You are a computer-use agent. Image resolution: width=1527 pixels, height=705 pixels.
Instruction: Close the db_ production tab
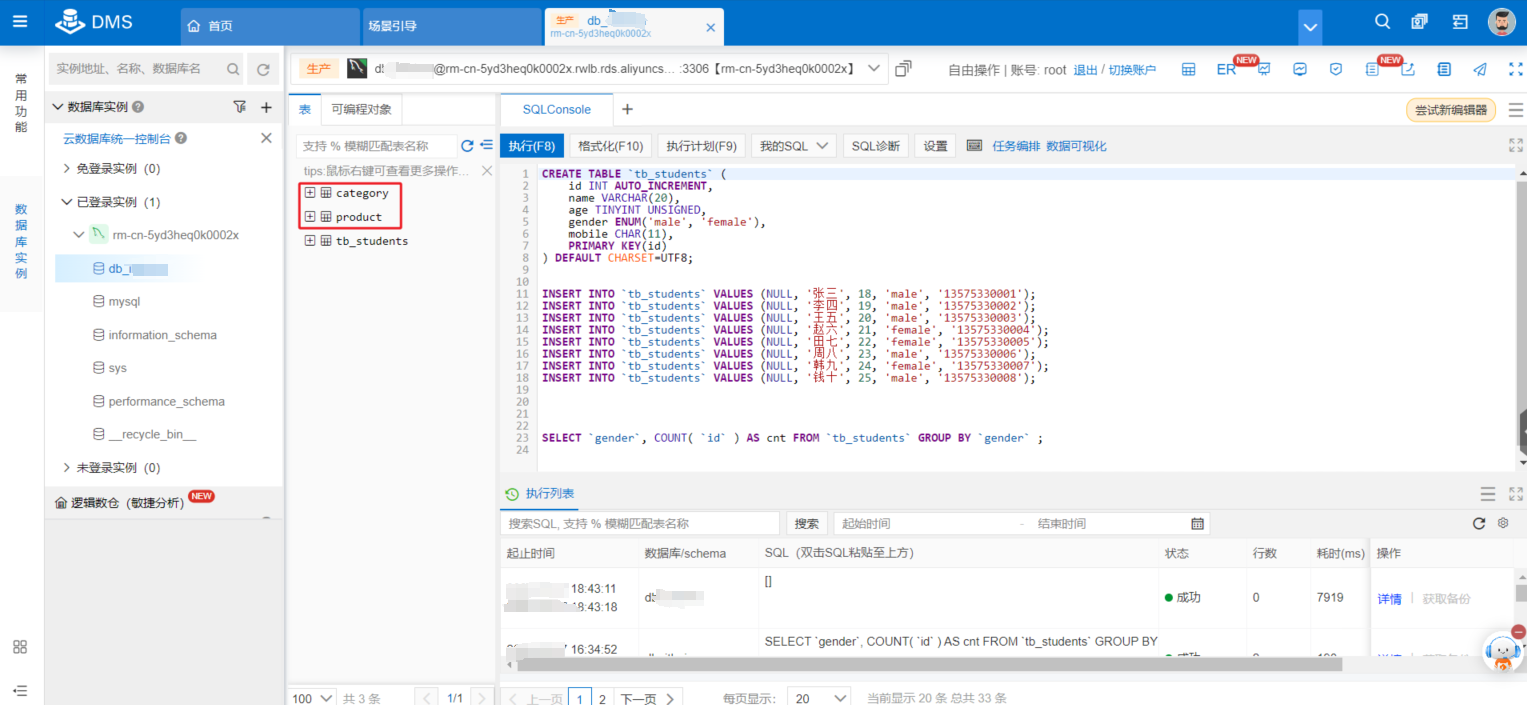(x=711, y=27)
